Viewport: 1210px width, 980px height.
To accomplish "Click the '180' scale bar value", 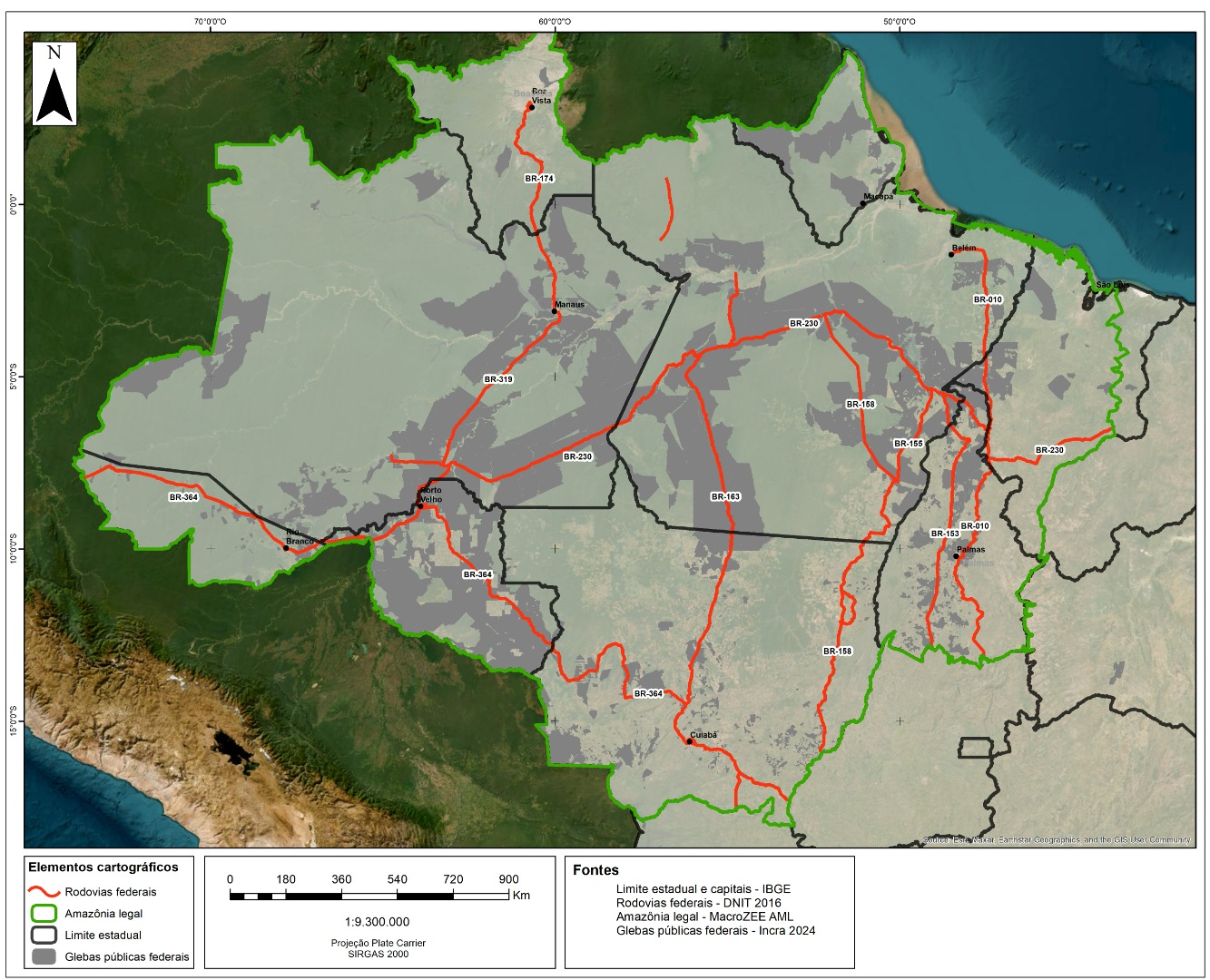I will pos(286,879).
